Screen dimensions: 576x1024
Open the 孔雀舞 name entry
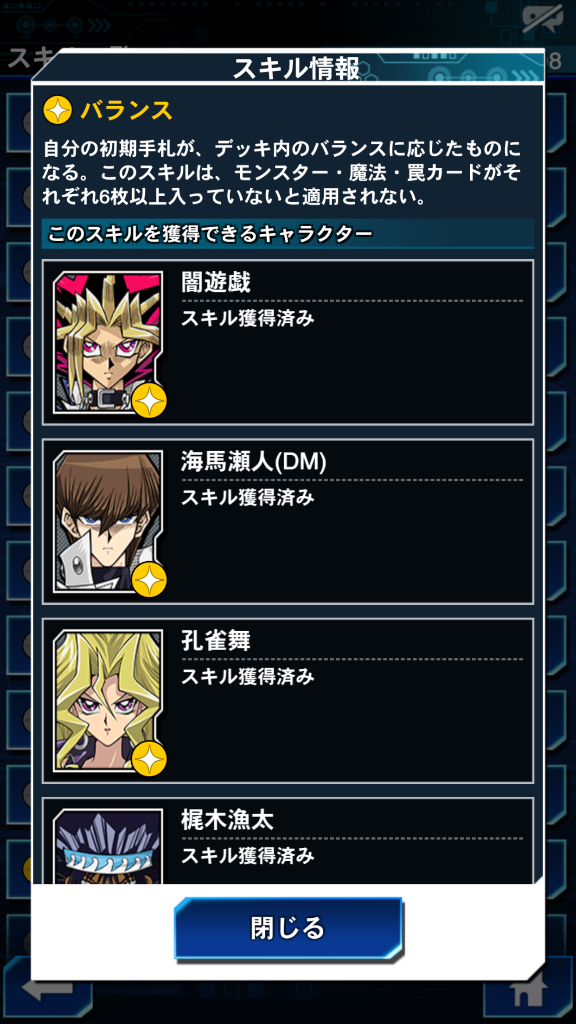point(216,641)
